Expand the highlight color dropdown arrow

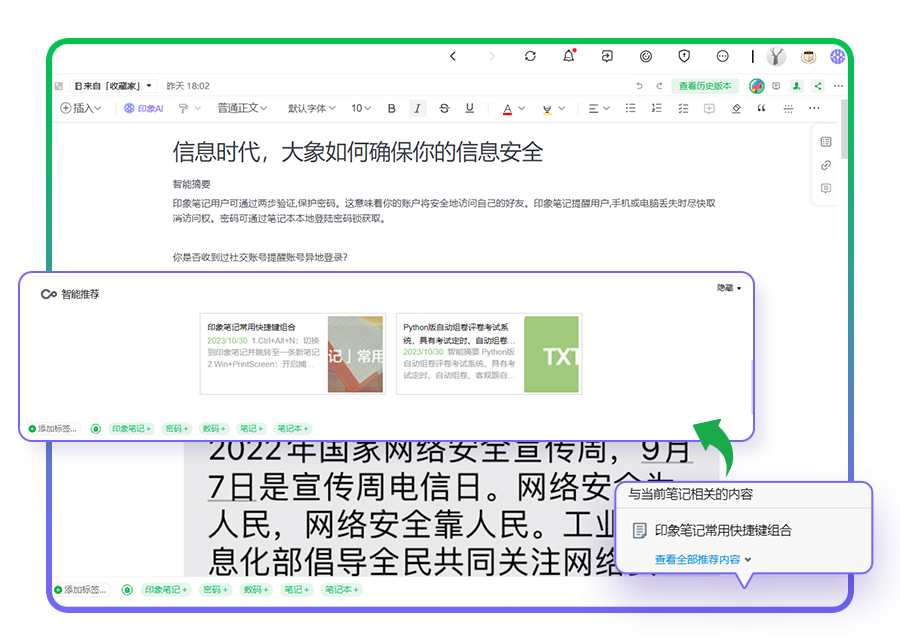pos(562,108)
